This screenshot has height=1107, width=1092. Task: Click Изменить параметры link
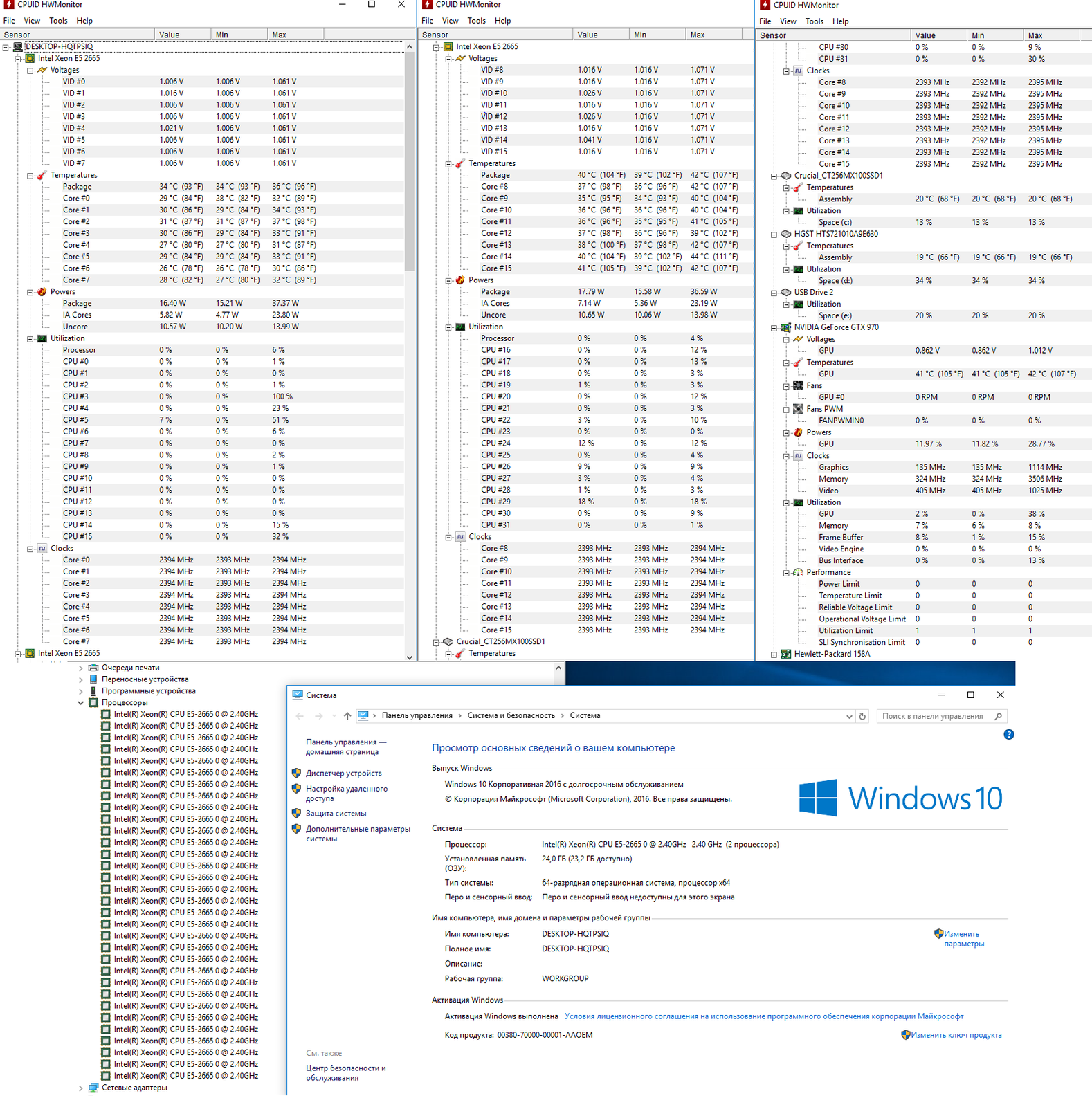(963, 939)
